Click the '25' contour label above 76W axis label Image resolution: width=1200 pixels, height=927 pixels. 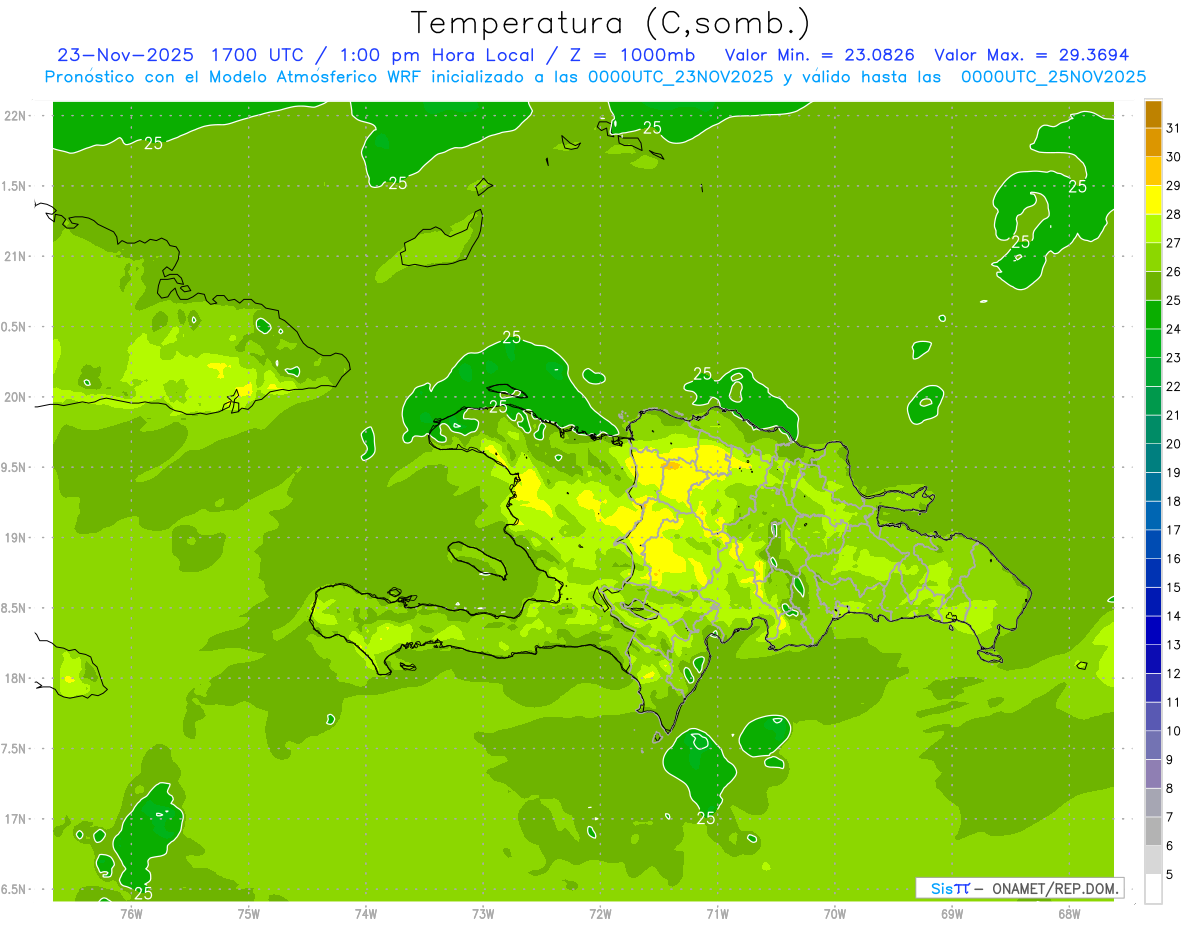click(x=143, y=893)
